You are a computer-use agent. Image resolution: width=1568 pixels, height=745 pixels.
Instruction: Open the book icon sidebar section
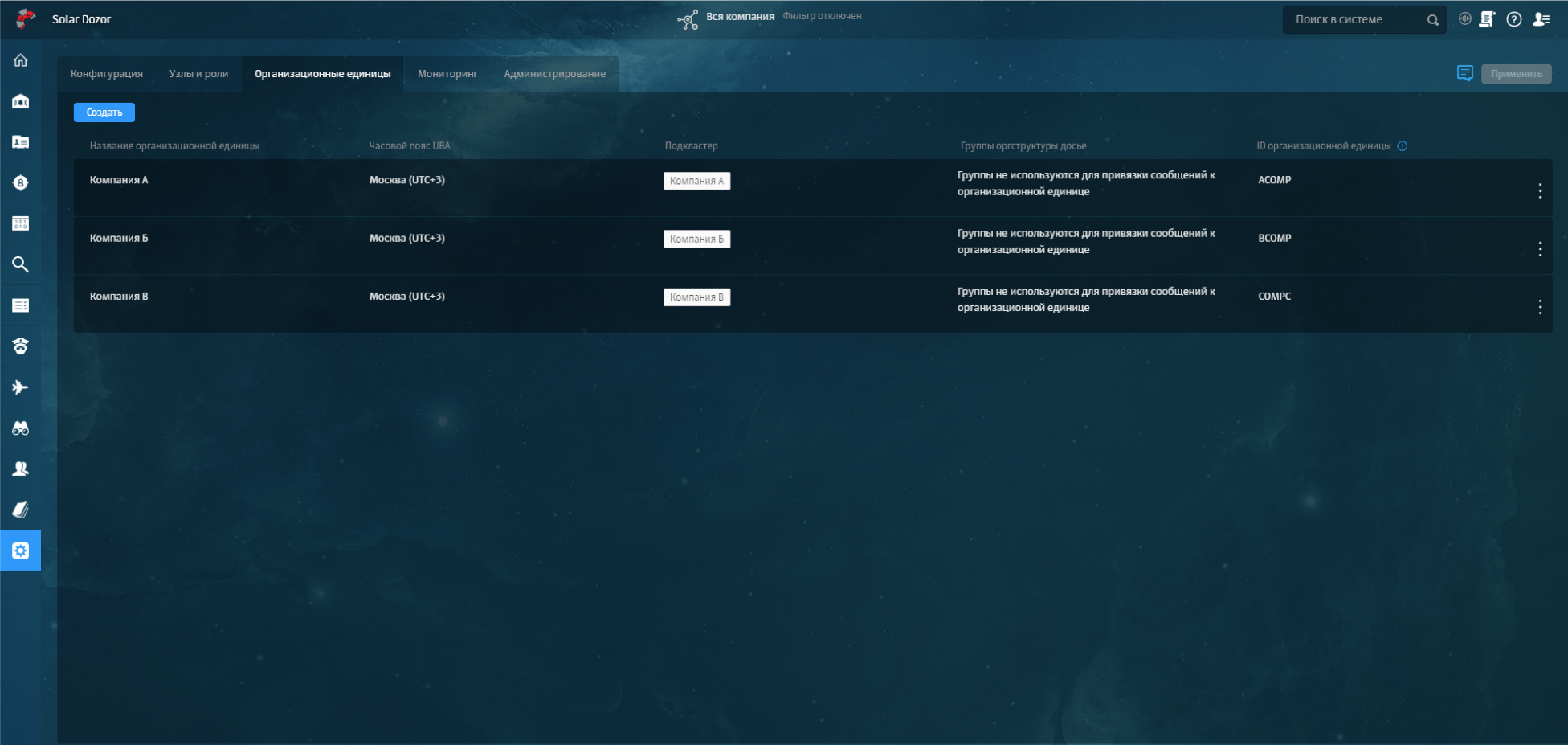point(21,510)
